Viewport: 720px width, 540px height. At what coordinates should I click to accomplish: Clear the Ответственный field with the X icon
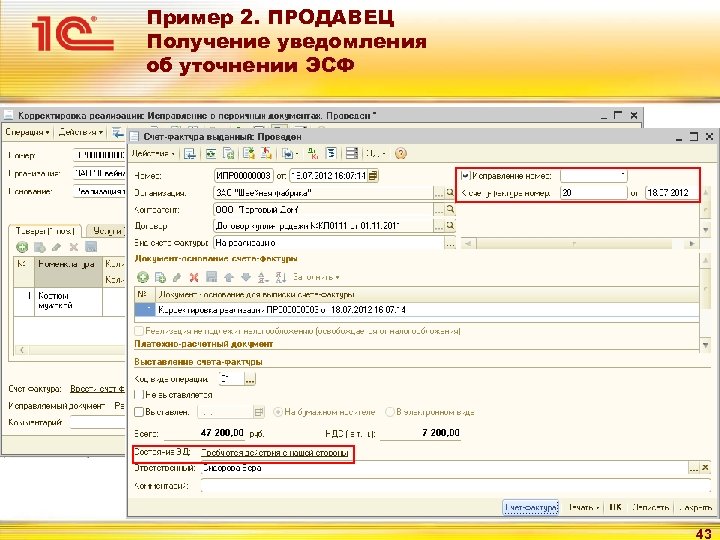pos(706,468)
